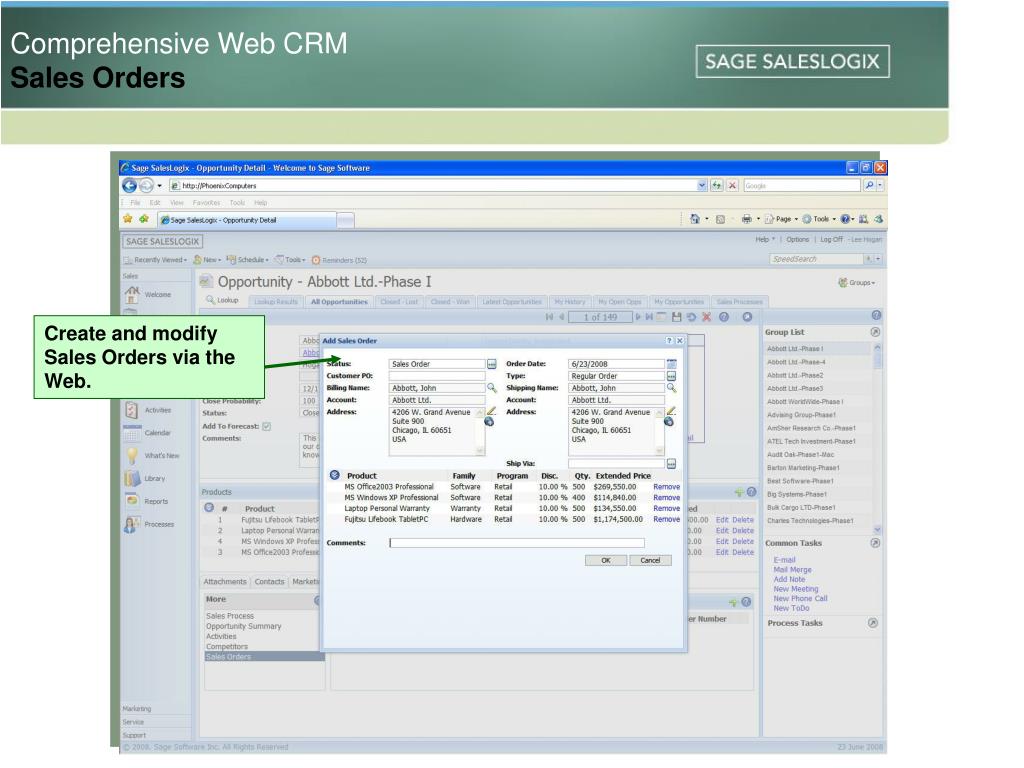Click the browser address bar

pyautogui.click(x=432, y=185)
